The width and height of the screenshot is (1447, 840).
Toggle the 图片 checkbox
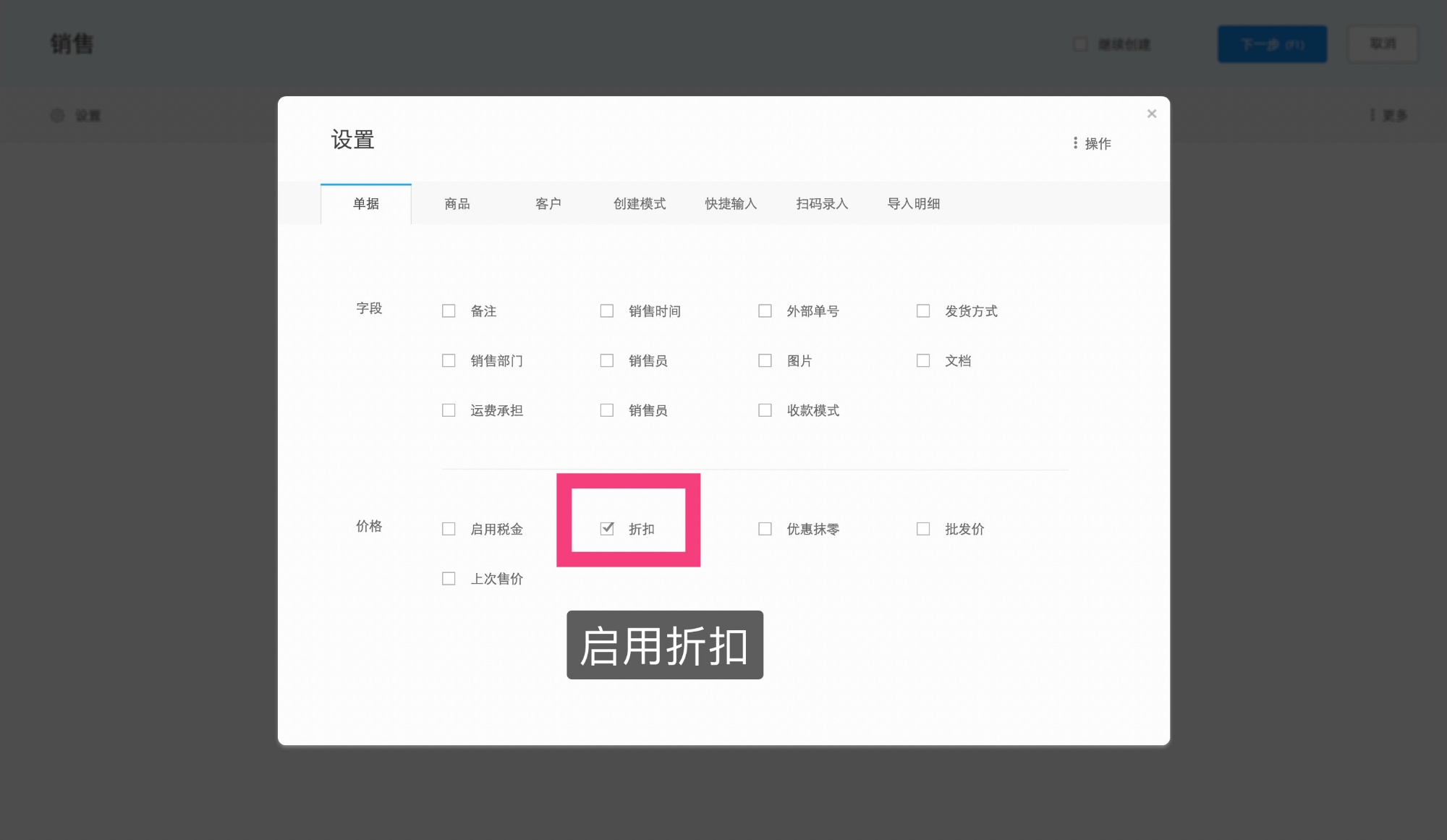(x=765, y=360)
